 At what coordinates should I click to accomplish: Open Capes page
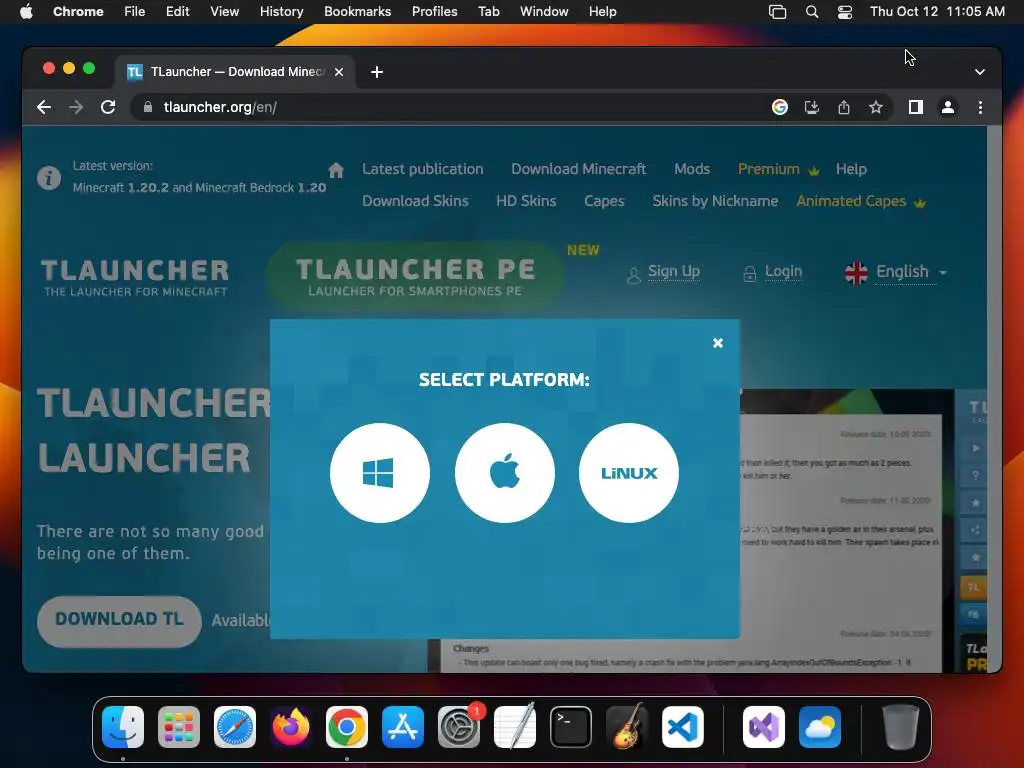coord(604,201)
